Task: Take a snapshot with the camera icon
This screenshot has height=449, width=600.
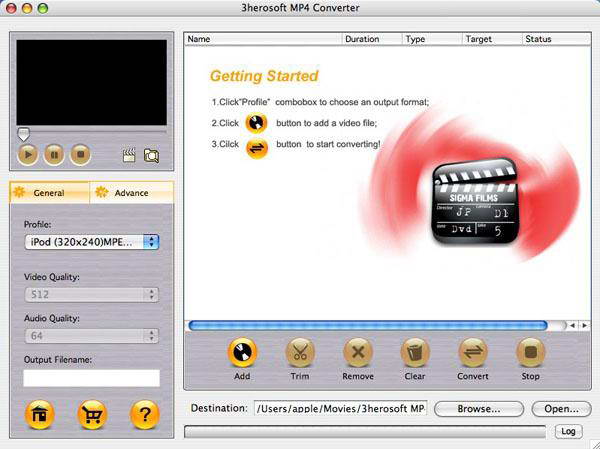Action: pyautogui.click(x=151, y=155)
